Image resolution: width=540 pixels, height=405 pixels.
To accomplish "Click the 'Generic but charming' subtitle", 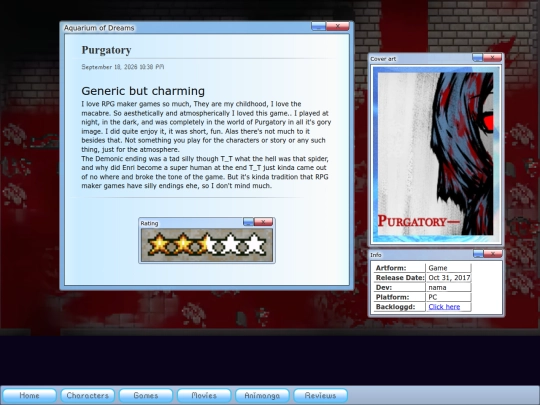I will (x=143, y=91).
